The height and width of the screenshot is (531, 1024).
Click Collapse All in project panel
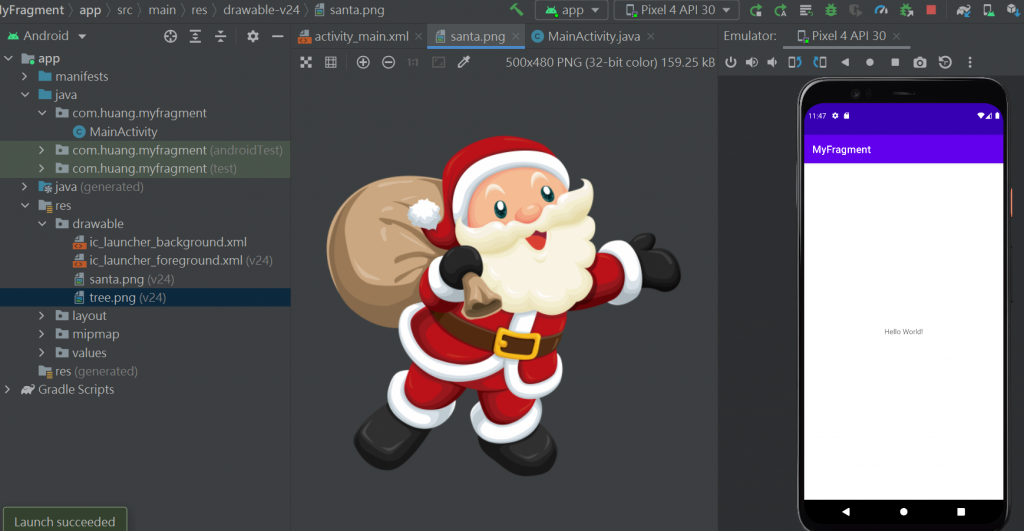221,37
